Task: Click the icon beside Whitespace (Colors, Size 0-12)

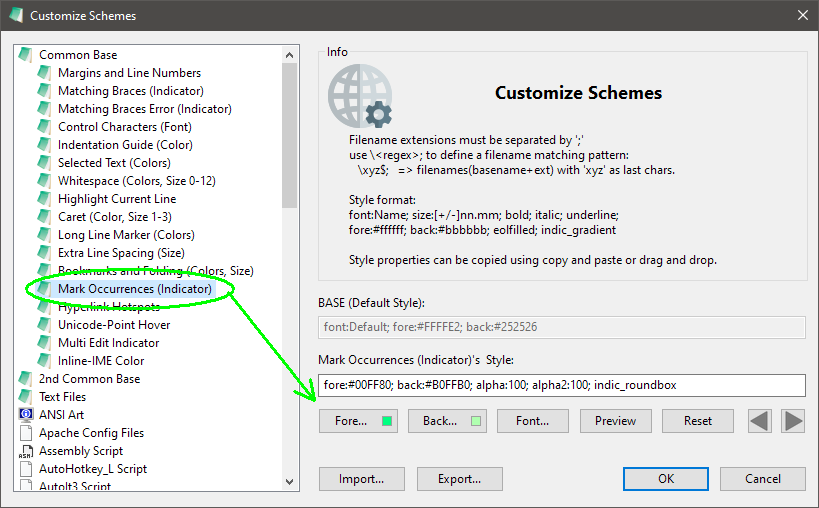Action: pyautogui.click(x=44, y=181)
